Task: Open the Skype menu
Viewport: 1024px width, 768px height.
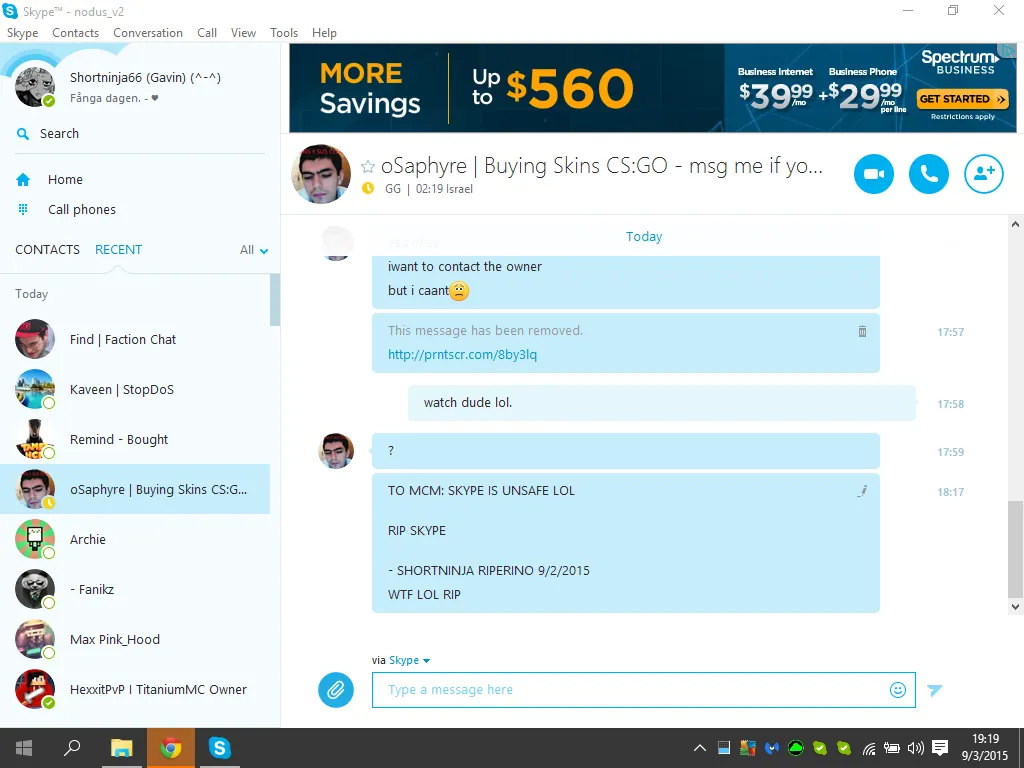Action: pos(22,33)
